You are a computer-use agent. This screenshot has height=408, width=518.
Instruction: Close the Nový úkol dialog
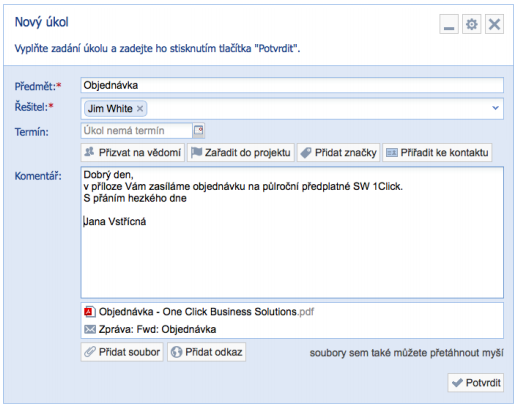[x=494, y=24]
